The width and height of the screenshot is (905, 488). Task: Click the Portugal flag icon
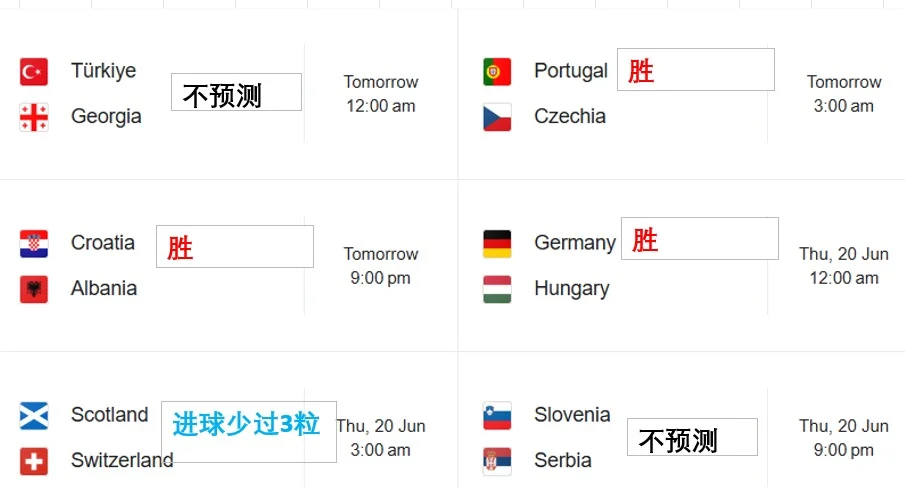click(497, 72)
